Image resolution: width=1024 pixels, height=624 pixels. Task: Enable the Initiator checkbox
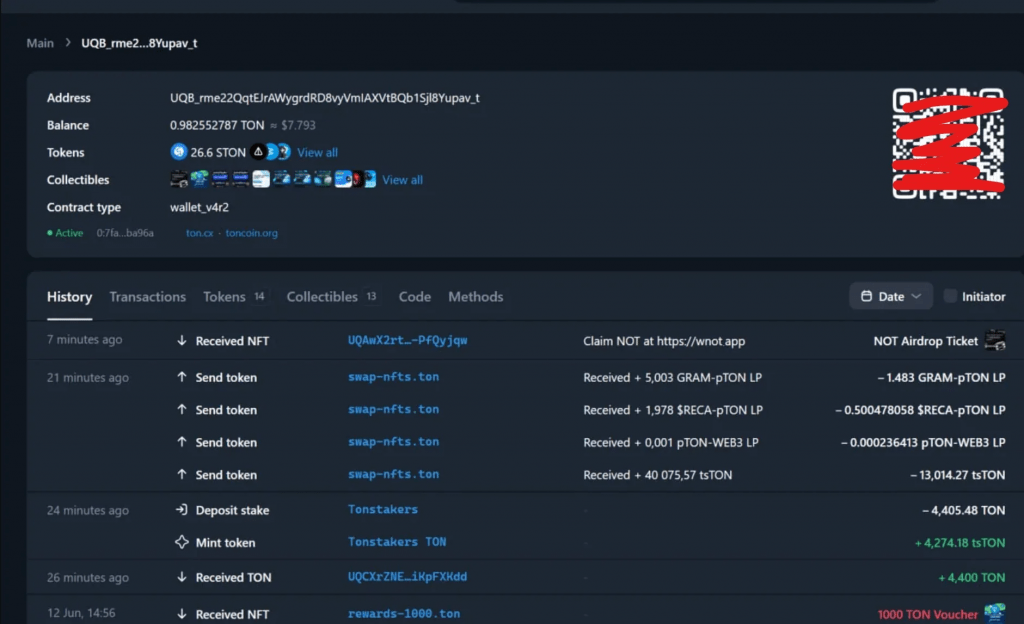(950, 296)
